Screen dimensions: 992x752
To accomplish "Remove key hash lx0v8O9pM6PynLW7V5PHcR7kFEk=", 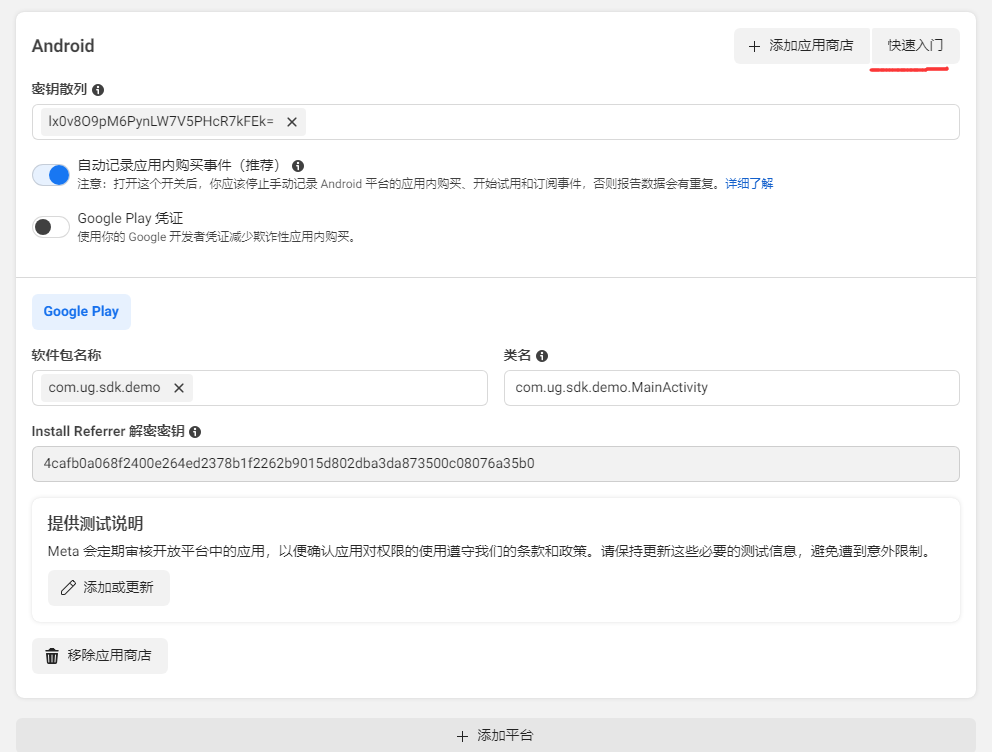I will click(x=291, y=122).
